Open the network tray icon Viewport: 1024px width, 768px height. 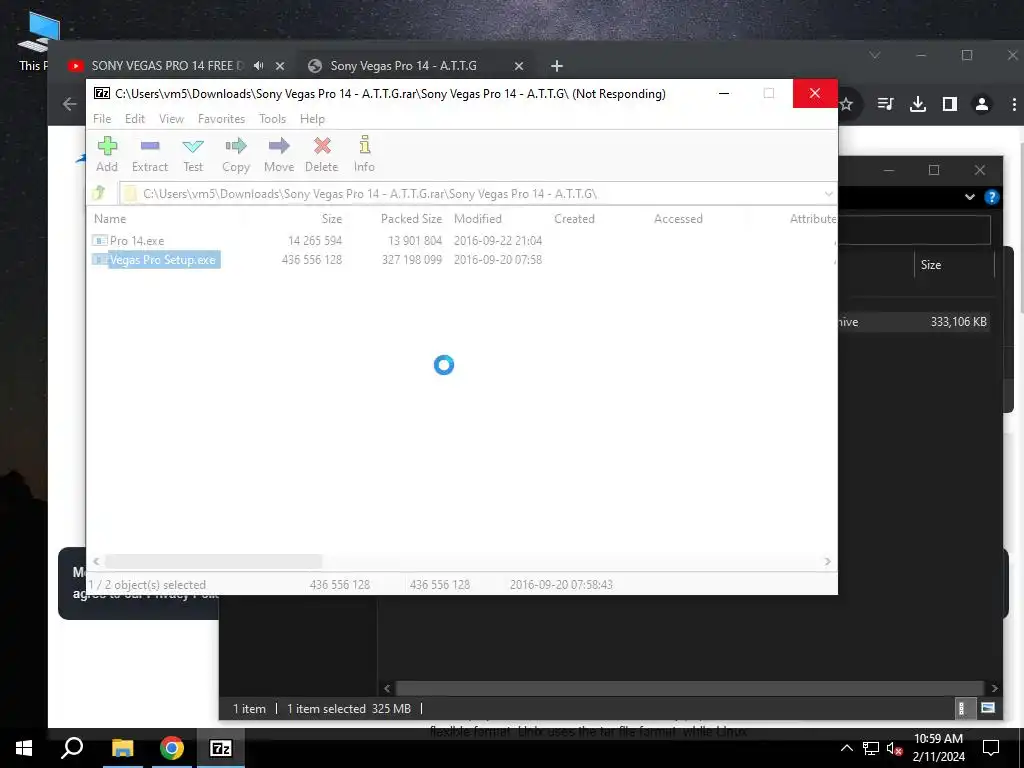pyautogui.click(x=871, y=748)
